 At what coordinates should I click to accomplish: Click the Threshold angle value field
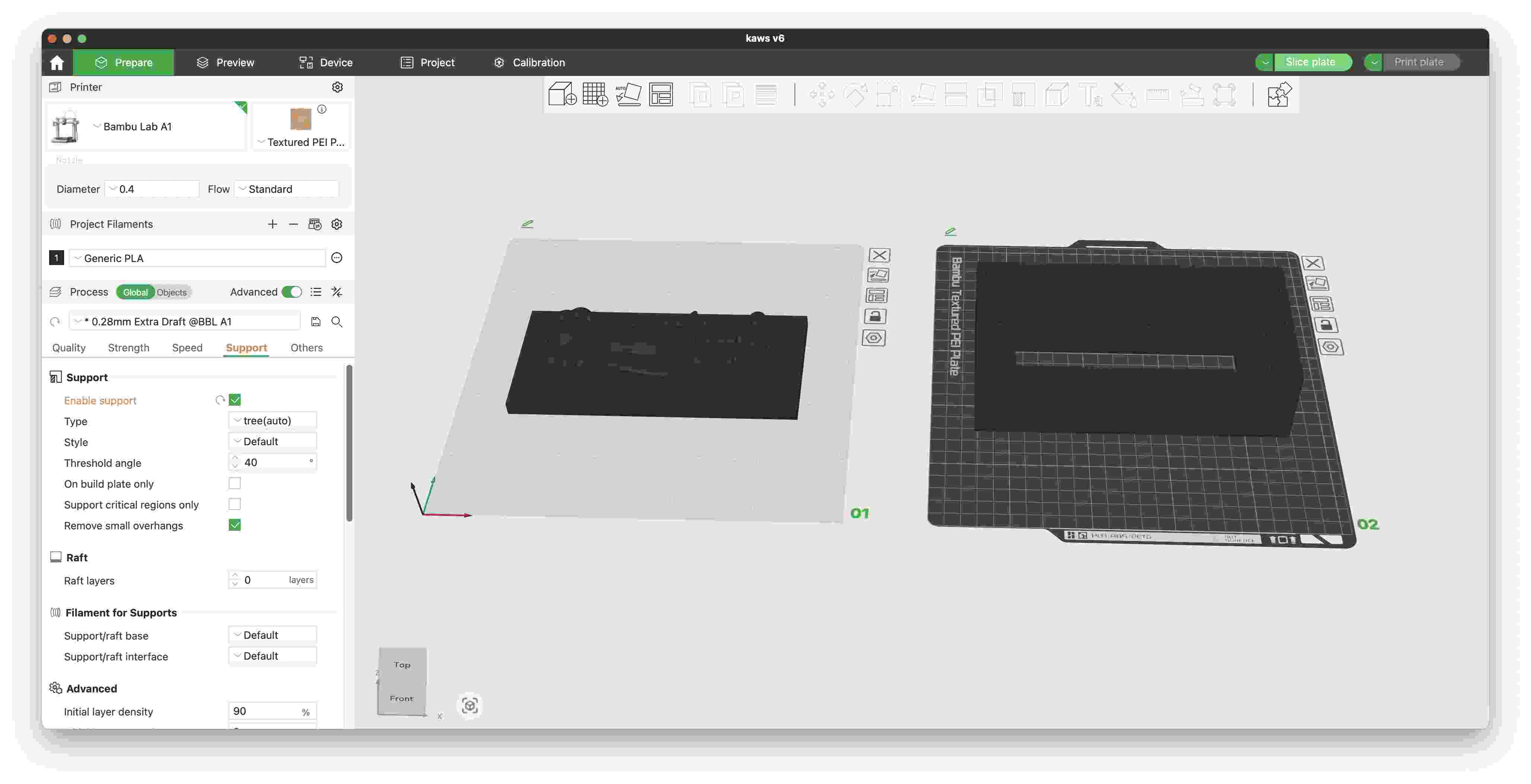272,462
